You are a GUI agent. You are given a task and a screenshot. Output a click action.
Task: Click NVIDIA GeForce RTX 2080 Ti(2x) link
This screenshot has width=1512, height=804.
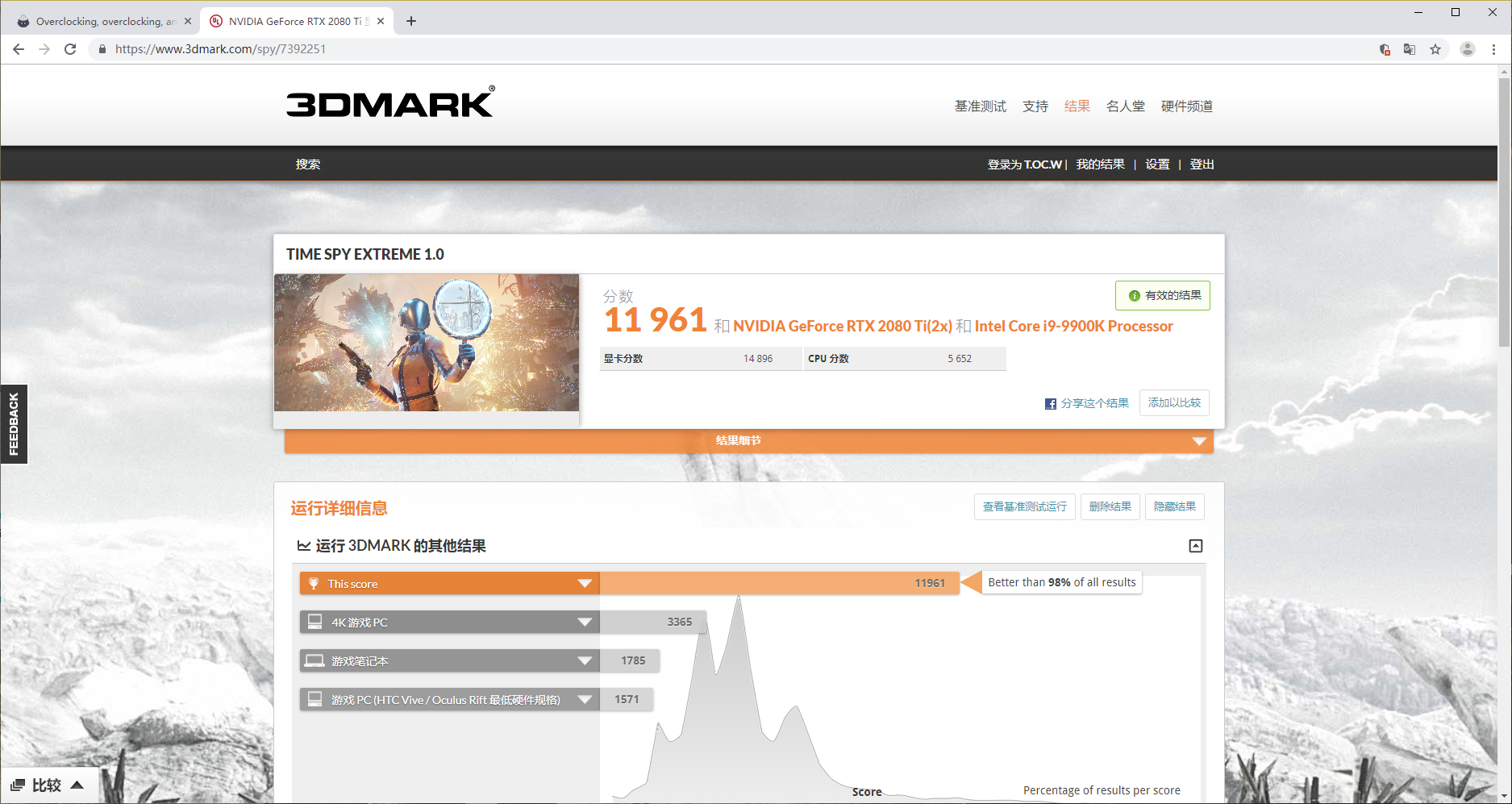tap(843, 326)
